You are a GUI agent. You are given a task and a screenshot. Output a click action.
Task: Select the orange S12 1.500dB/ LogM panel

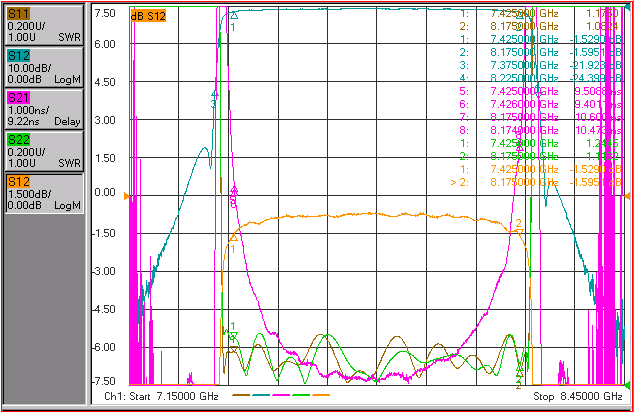44,193
